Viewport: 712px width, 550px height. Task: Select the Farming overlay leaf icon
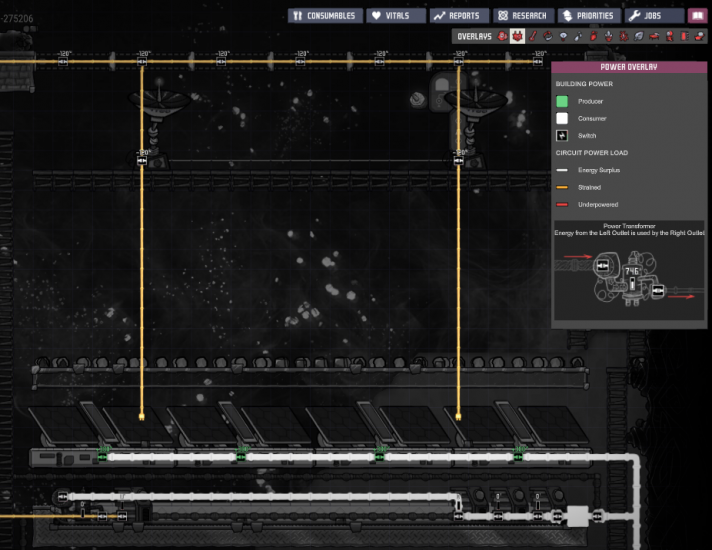point(639,36)
